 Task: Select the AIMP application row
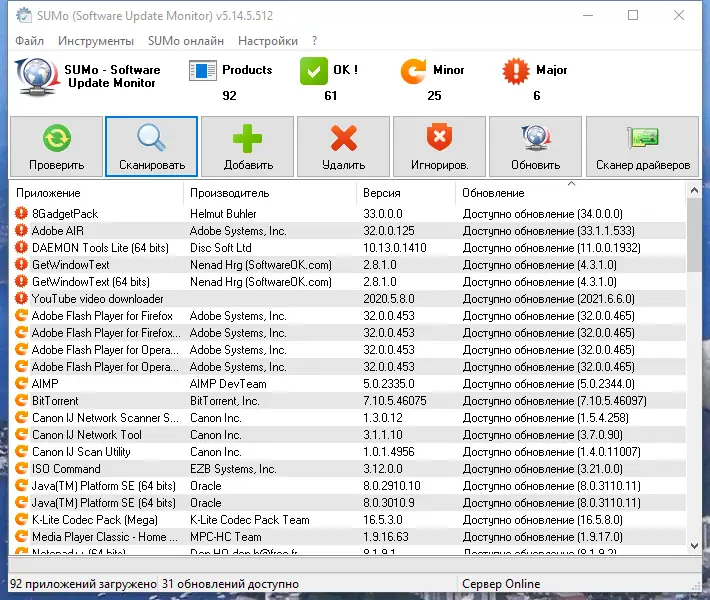pyautogui.click(x=45, y=384)
